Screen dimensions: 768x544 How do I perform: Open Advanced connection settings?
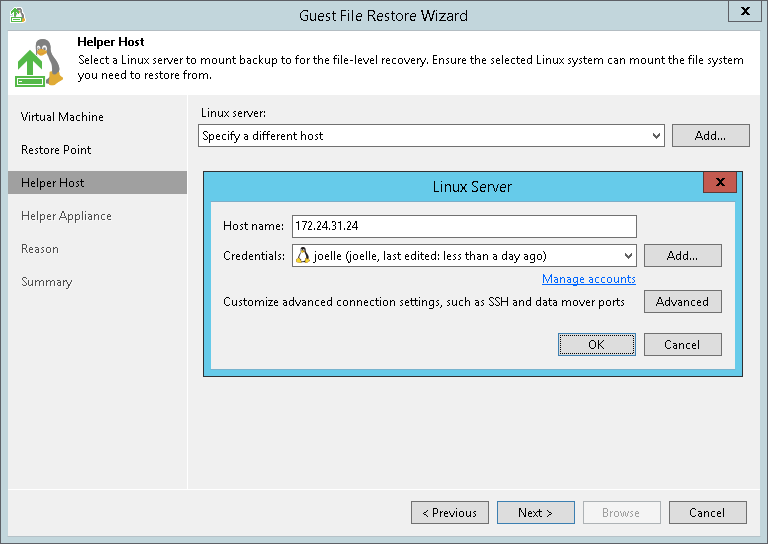pos(682,302)
